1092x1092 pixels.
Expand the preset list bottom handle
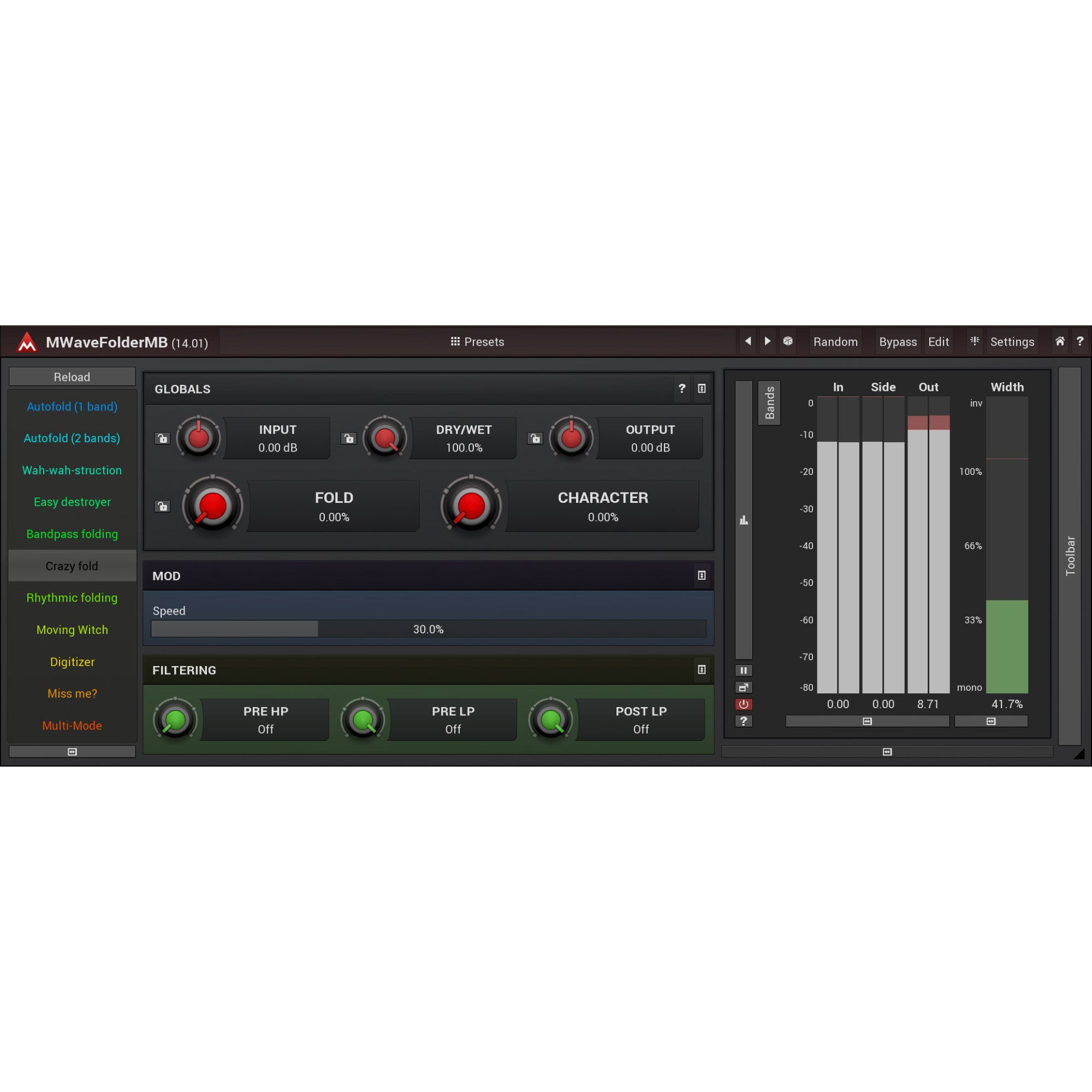72,752
